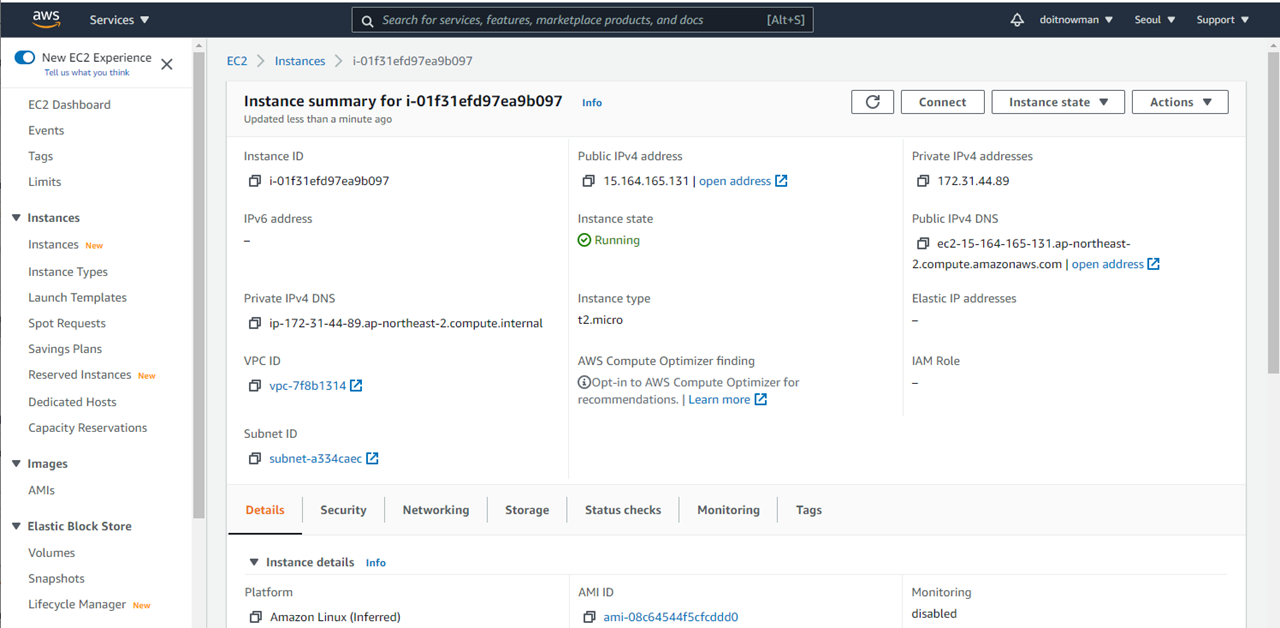The width and height of the screenshot is (1280, 628).
Task: Copy the public IPv4 address 15.164.165.131
Action: [x=588, y=181]
